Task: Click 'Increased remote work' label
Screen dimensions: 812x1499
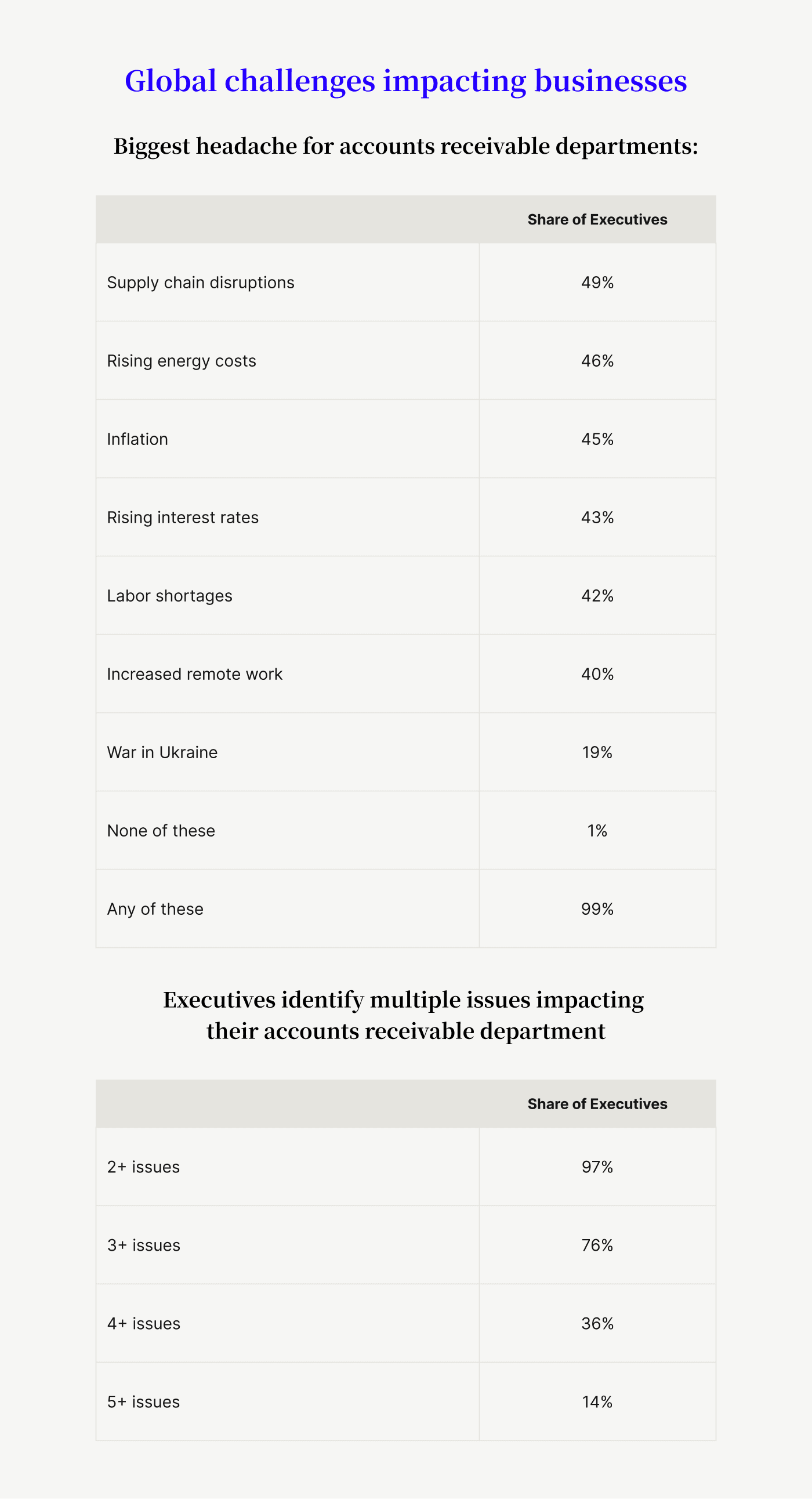Action: pos(194,675)
